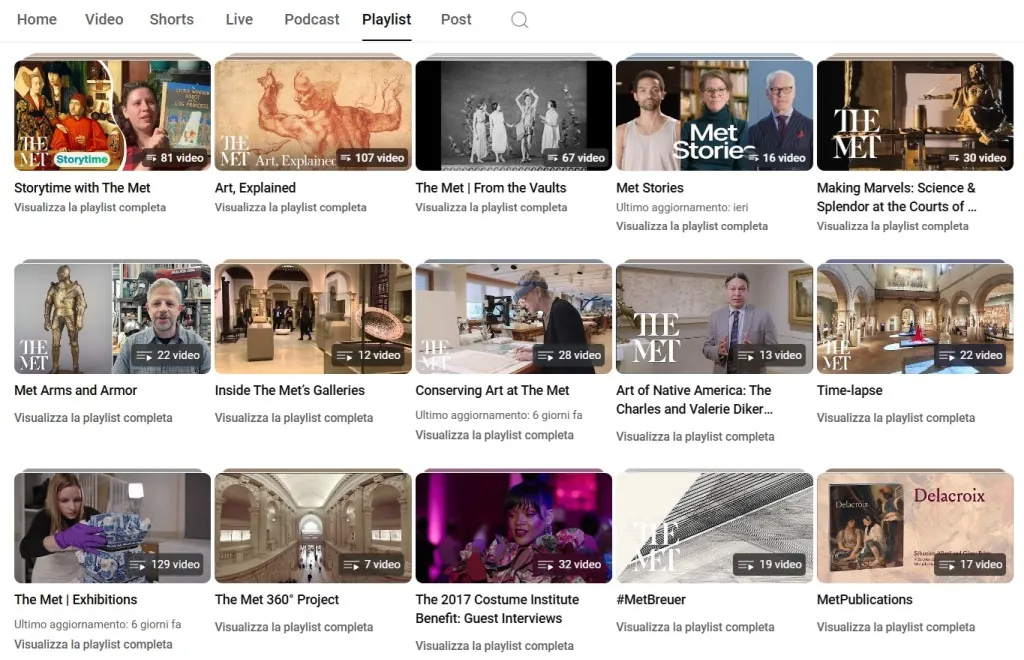Open the 2017 Costume Institute Benefit thumbnail
The image size is (1024, 660).
[x=513, y=526]
